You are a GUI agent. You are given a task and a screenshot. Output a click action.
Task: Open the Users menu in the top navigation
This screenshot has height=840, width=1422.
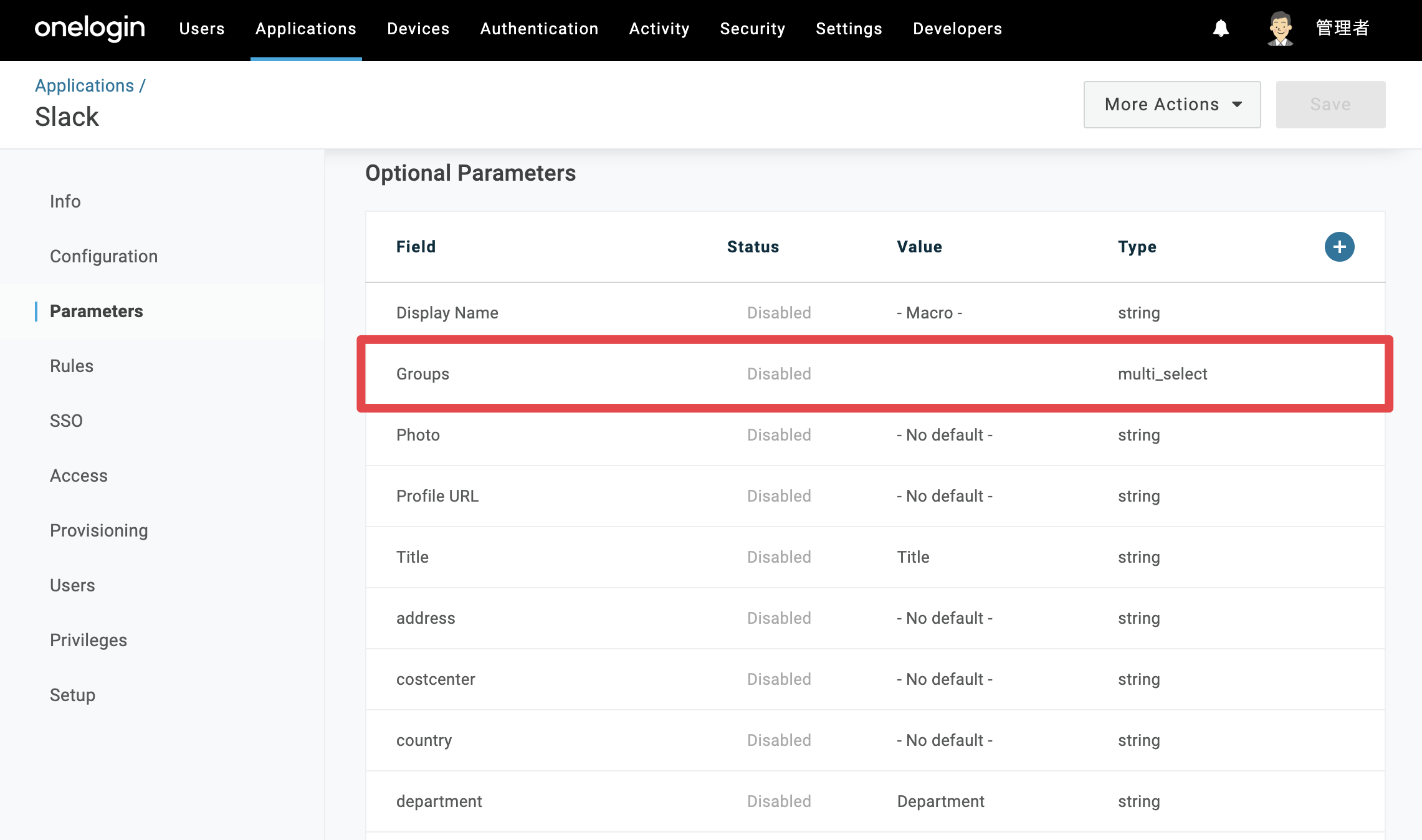202,29
